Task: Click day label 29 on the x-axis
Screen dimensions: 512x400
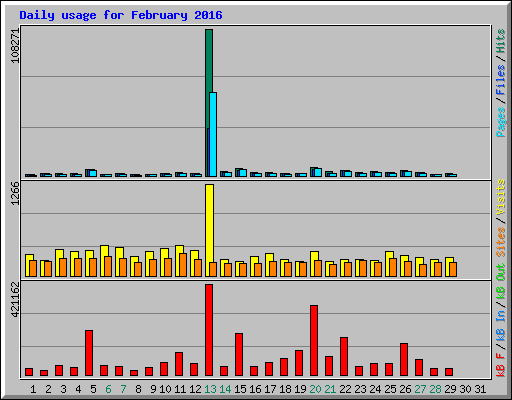Action: (x=450, y=389)
